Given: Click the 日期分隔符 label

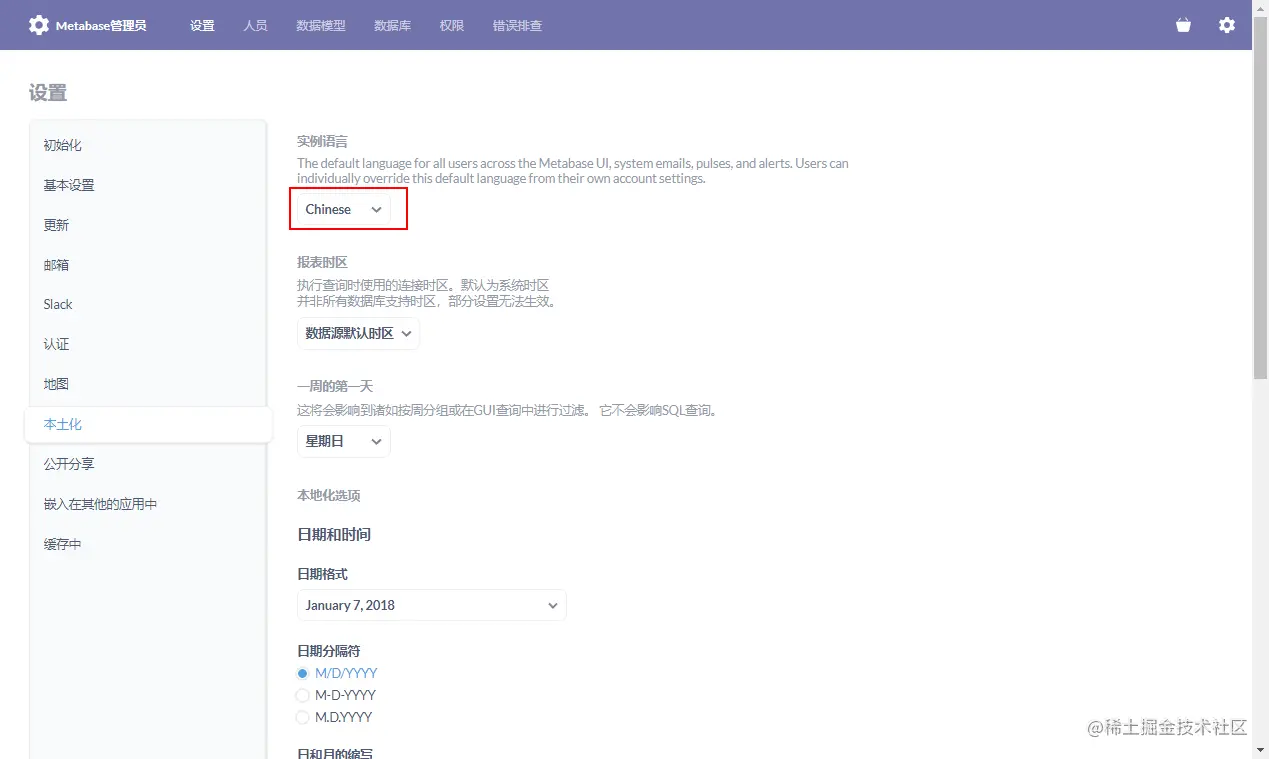Looking at the screenshot, I should coord(328,651).
